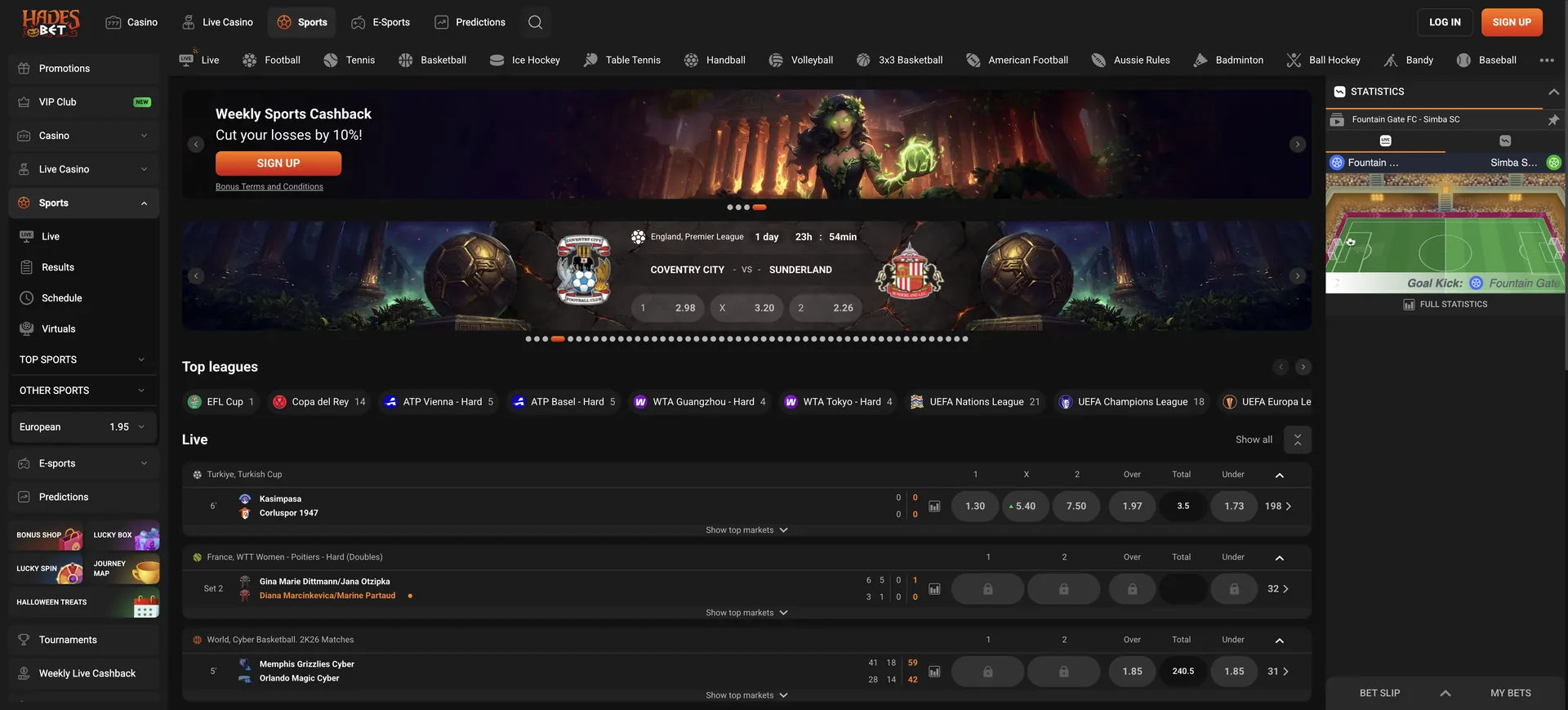The width and height of the screenshot is (1568, 710).
Task: Switch to the live match tracker tab icon
Action: click(x=1385, y=141)
